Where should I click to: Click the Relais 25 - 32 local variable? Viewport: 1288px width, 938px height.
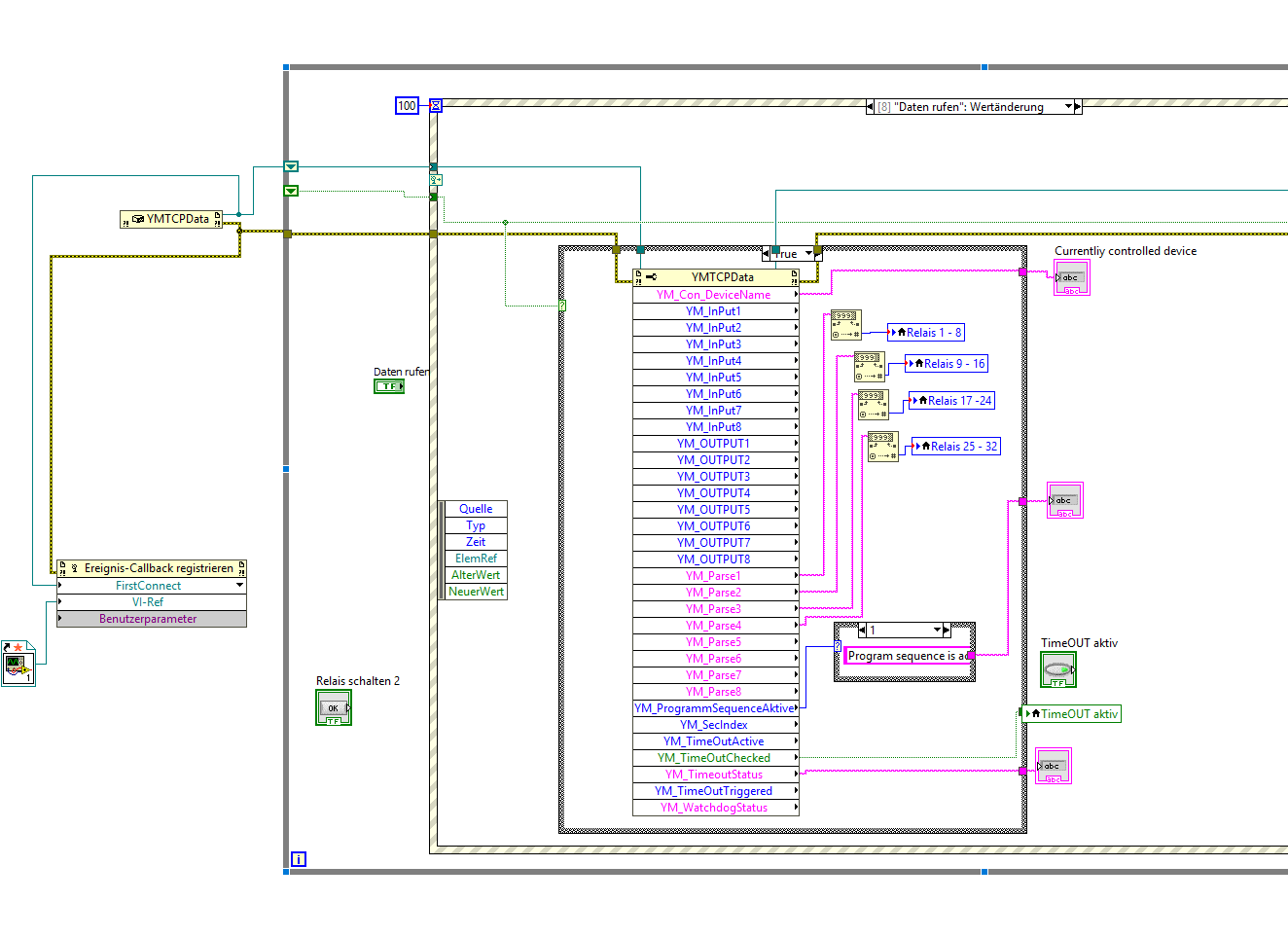[x=955, y=447]
